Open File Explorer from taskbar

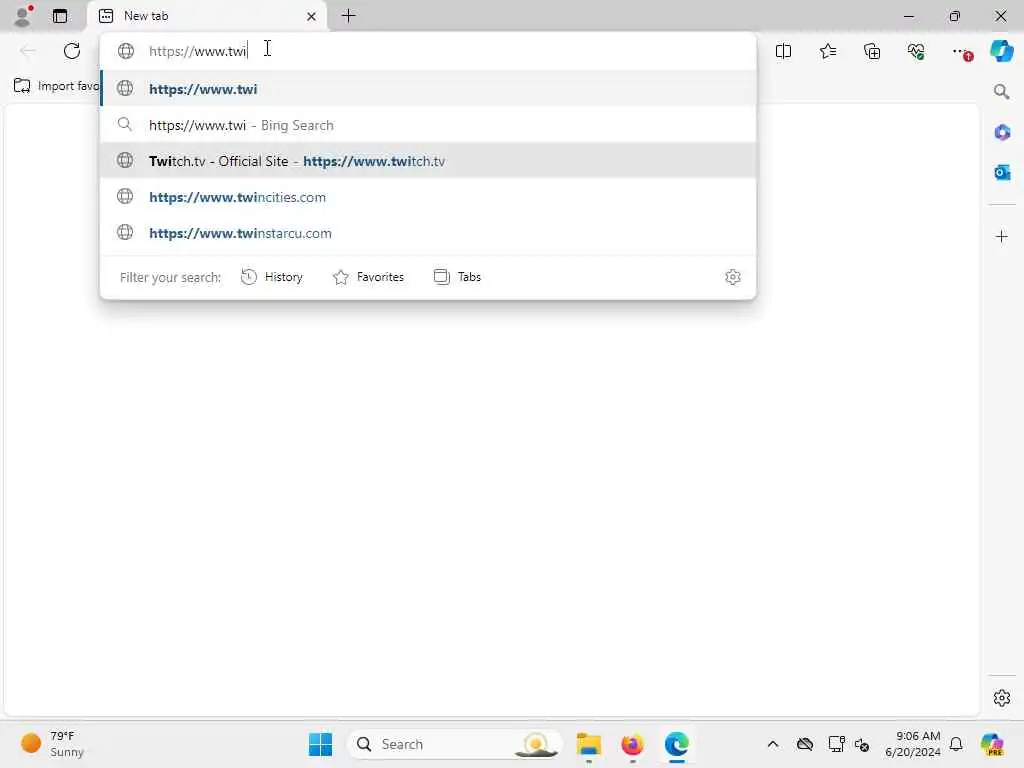(x=588, y=744)
